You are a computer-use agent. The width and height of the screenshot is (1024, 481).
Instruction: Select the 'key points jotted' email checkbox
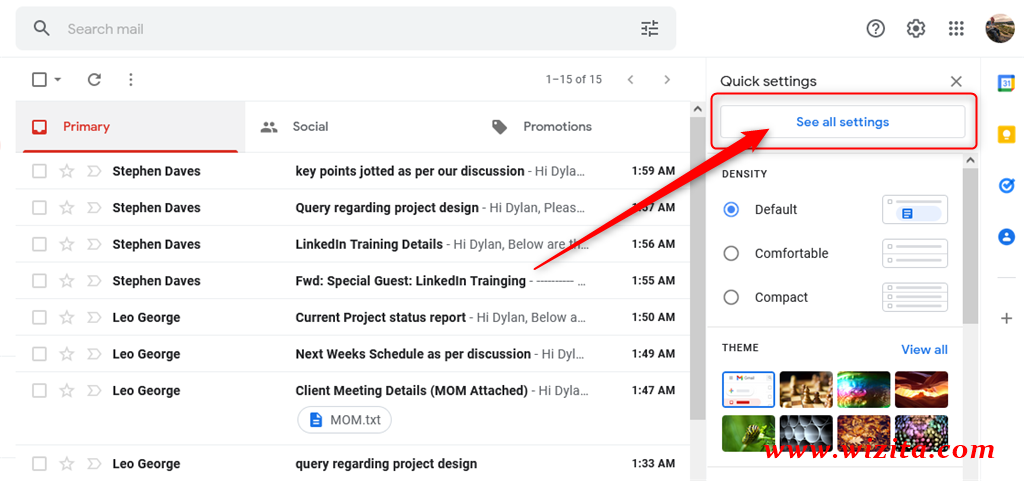point(39,171)
